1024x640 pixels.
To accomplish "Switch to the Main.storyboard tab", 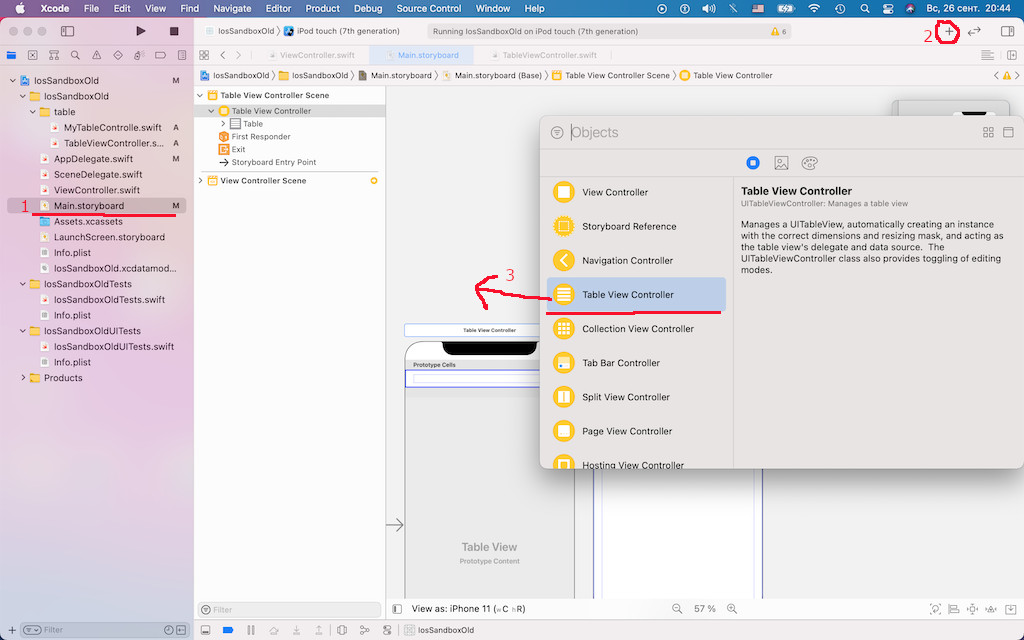I will pyautogui.click(x=422, y=56).
